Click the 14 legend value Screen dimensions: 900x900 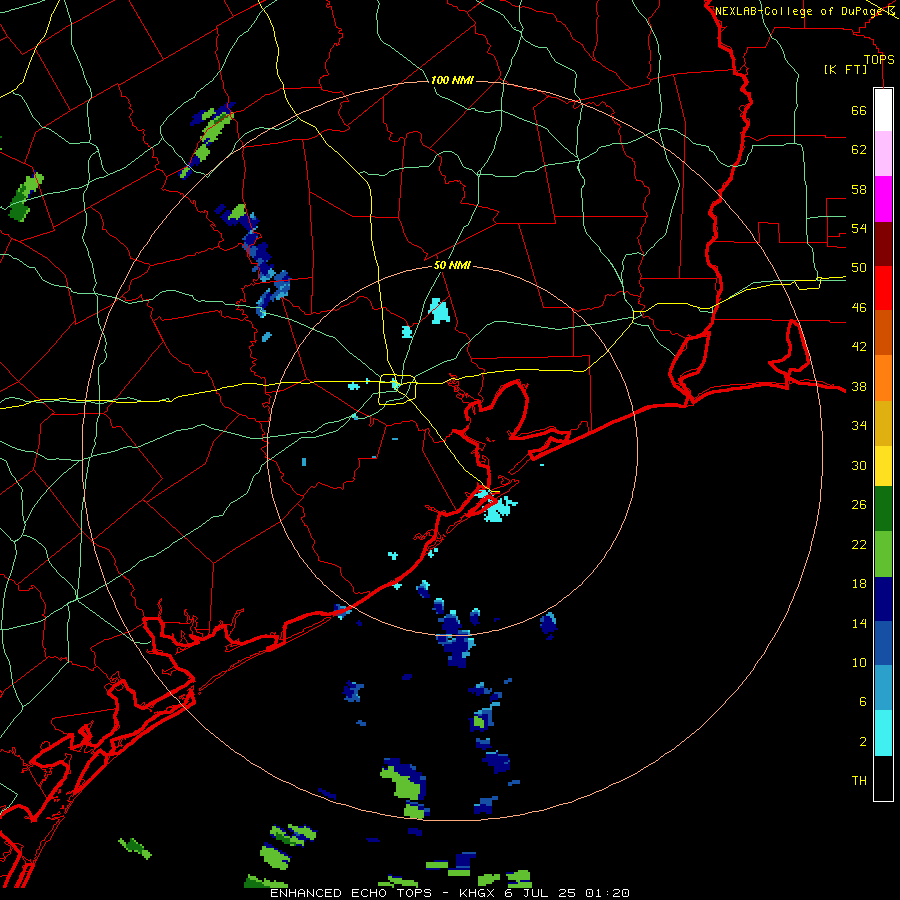pos(859,623)
